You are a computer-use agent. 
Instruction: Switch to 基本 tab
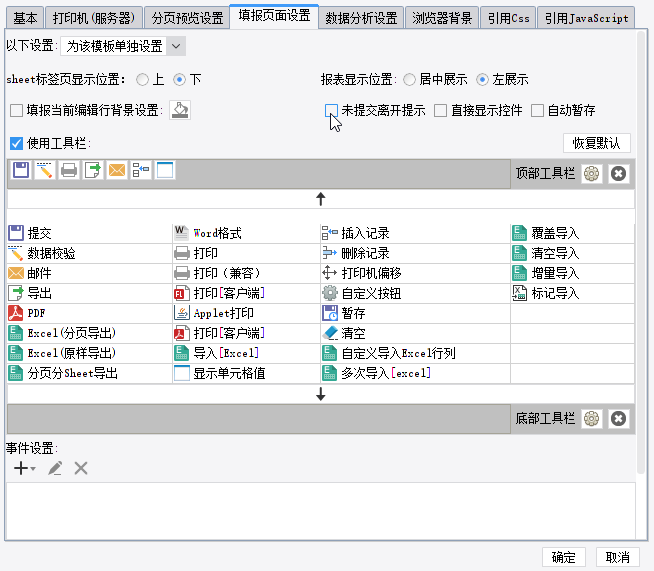pos(25,18)
